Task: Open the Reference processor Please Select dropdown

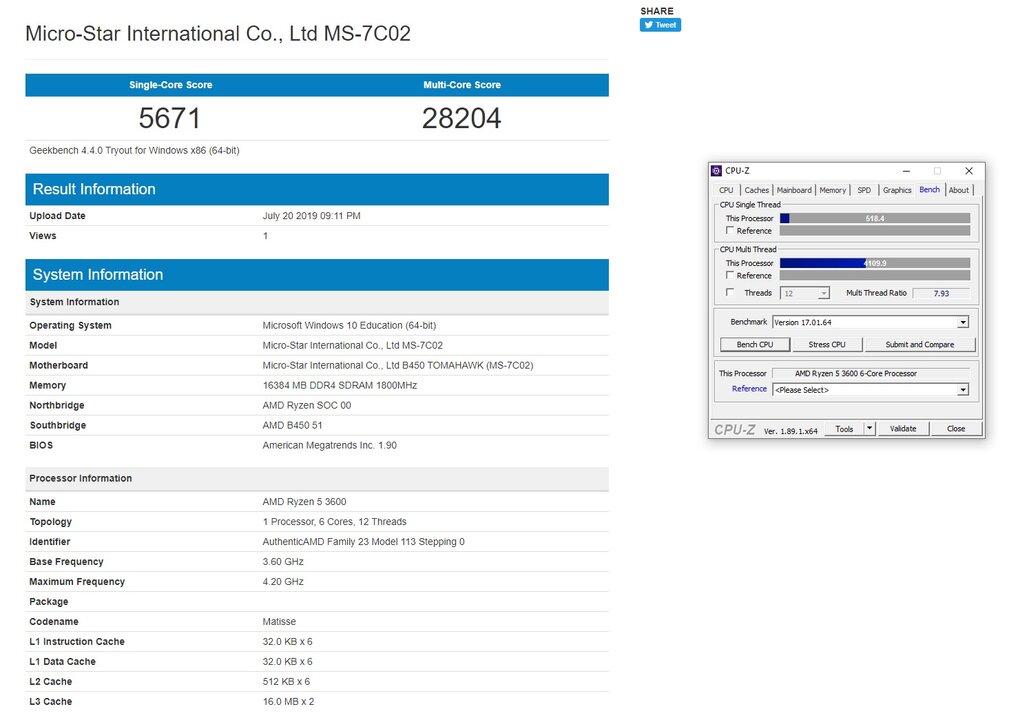Action: point(963,390)
